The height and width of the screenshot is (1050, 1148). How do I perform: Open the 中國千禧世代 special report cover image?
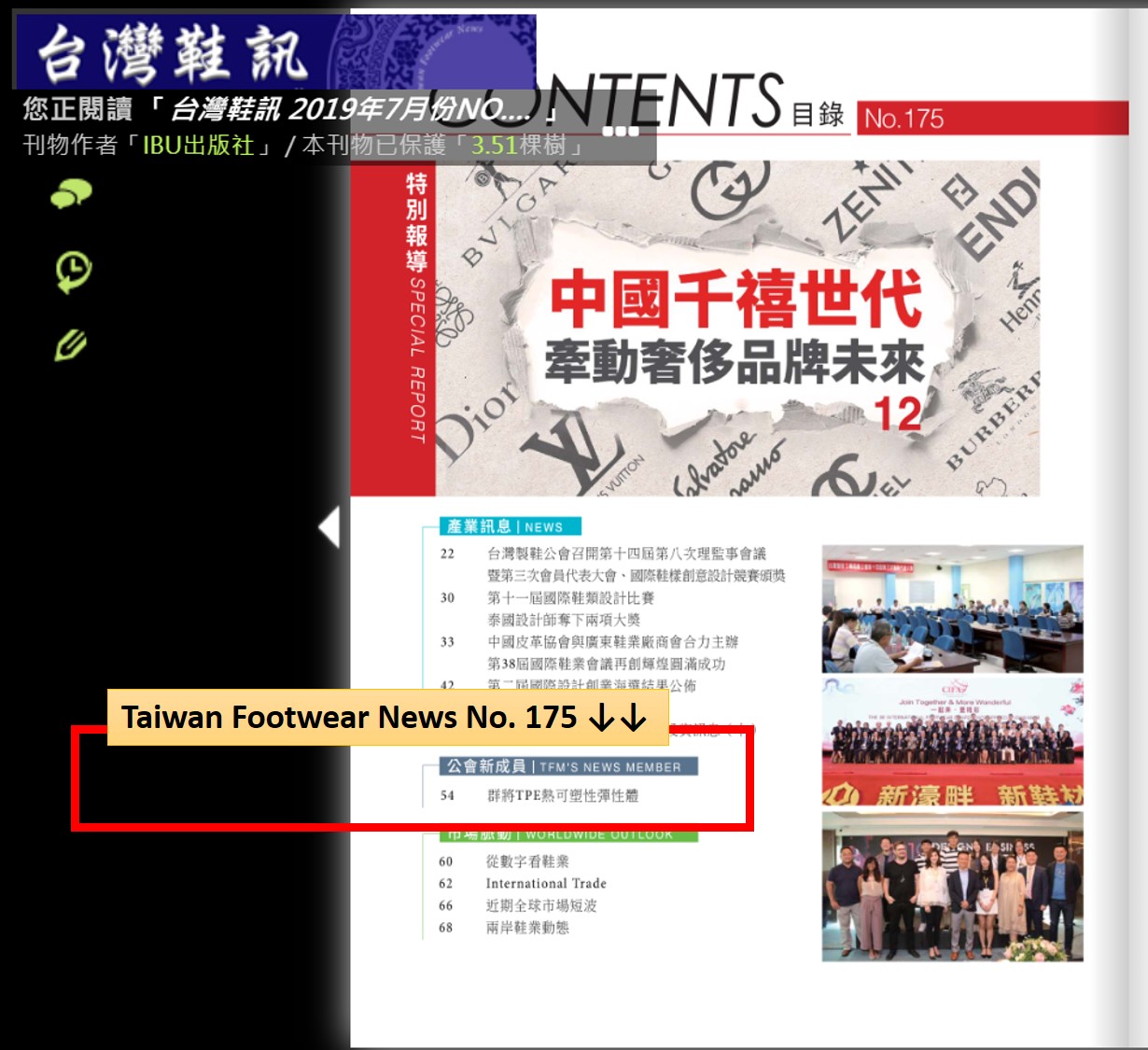click(737, 329)
